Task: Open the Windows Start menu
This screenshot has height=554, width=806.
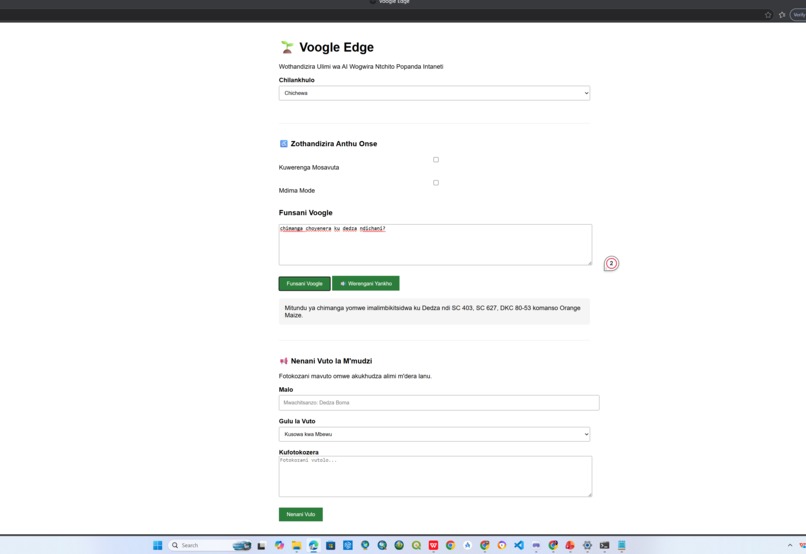Action: [158, 545]
